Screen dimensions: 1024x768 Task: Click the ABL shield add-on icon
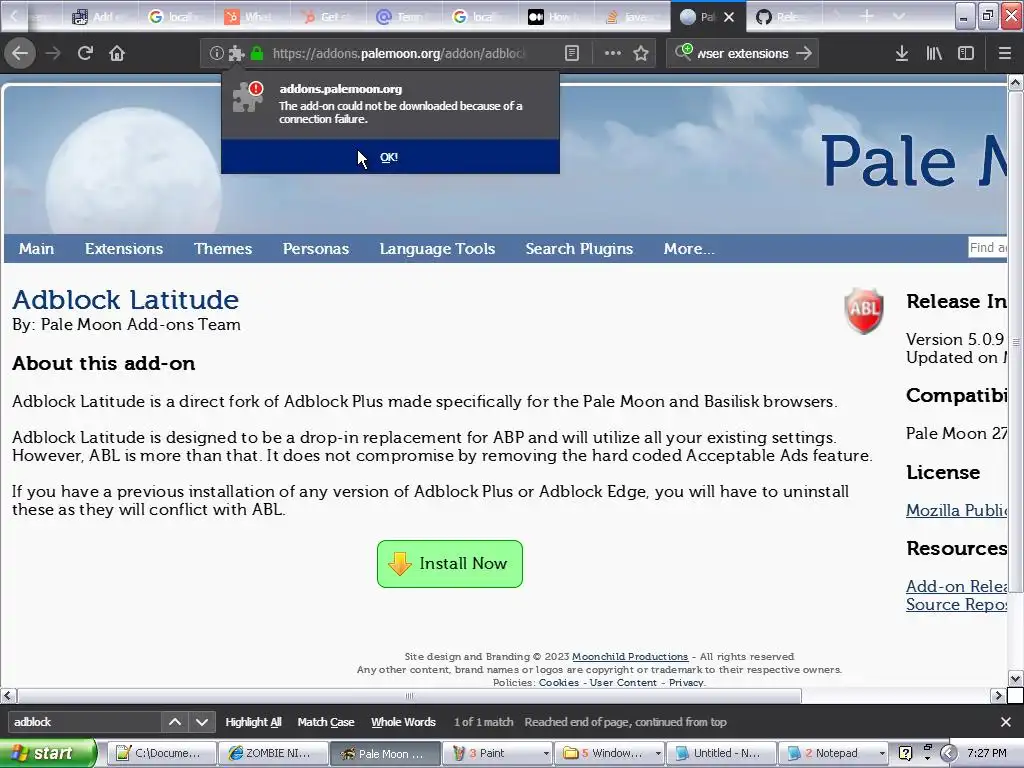(x=863, y=311)
